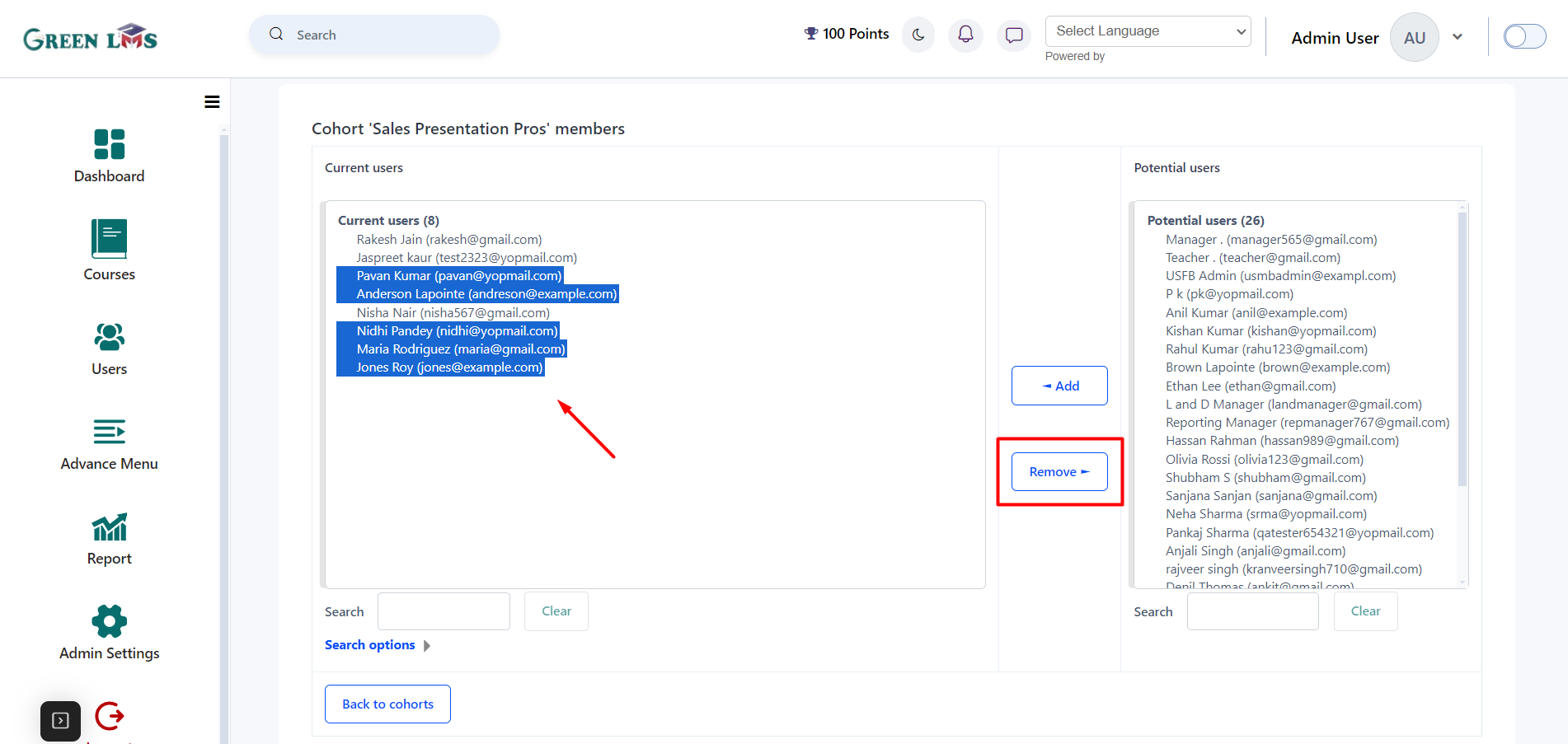Click the Remove button
The image size is (1568, 744).
pos(1059,472)
